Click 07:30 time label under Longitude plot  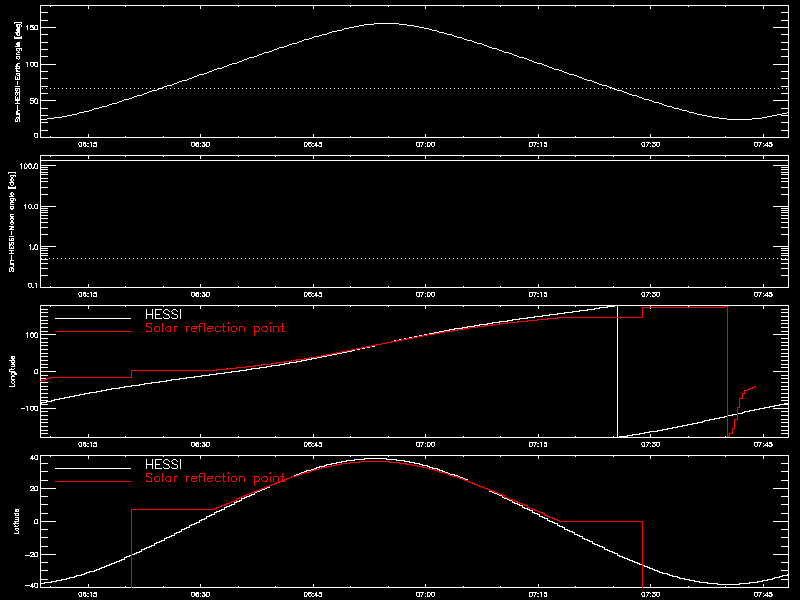pos(650,445)
